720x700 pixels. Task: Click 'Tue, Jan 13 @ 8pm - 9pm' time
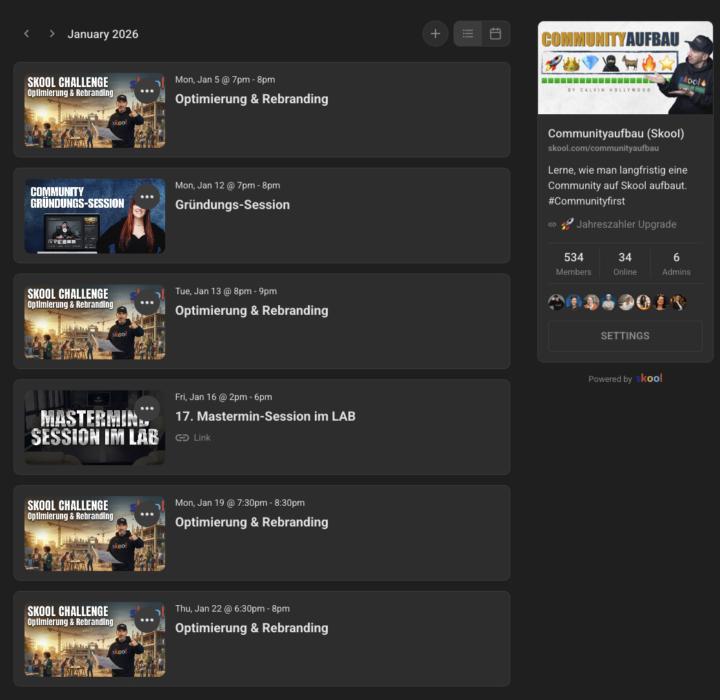click(x=226, y=291)
